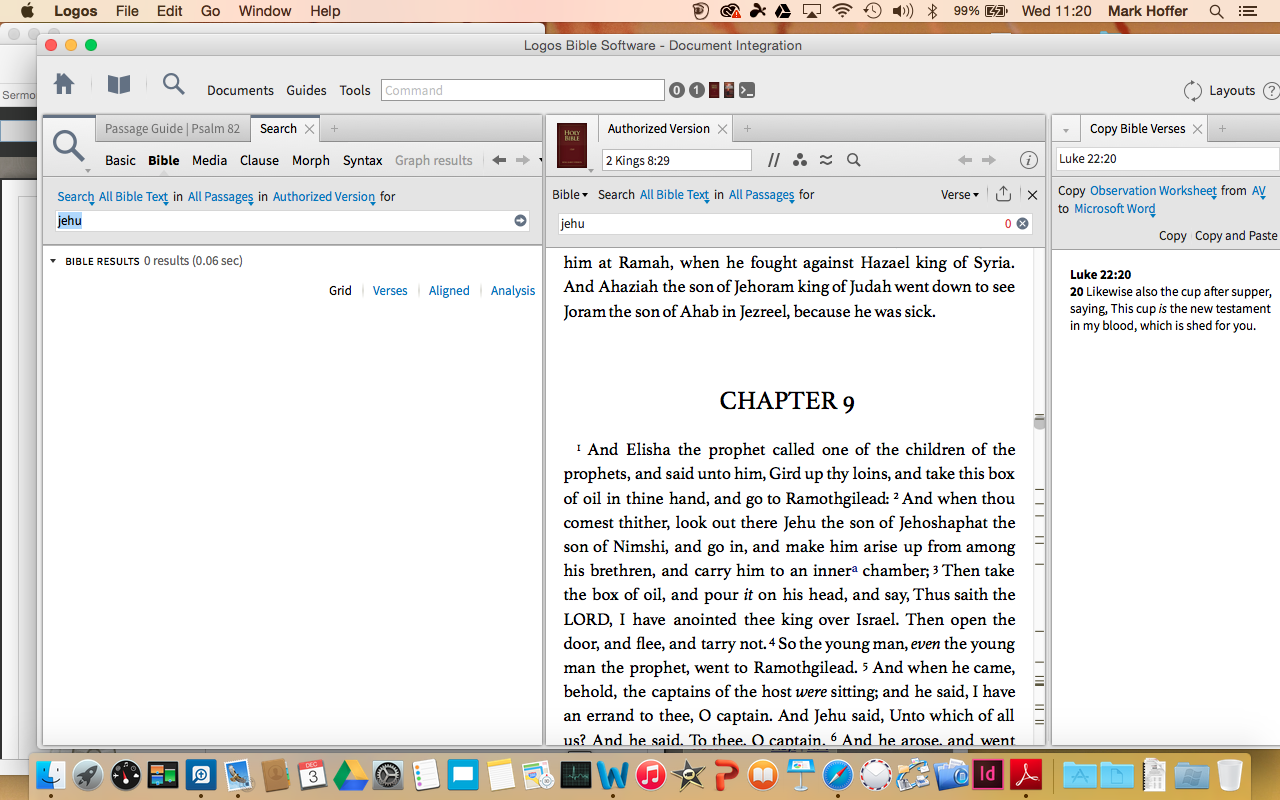Close the inline search bar with X
Viewport: 1280px width, 800px height.
(1033, 195)
